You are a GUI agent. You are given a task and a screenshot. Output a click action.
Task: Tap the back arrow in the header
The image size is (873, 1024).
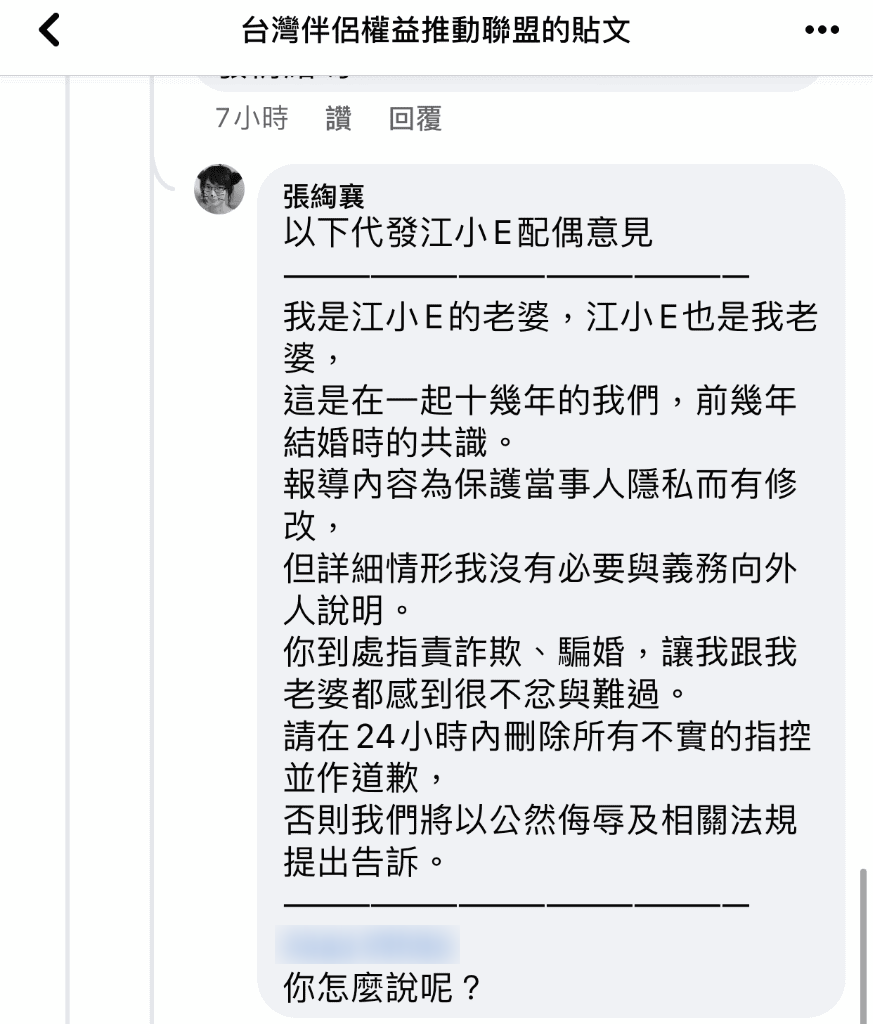[49, 31]
